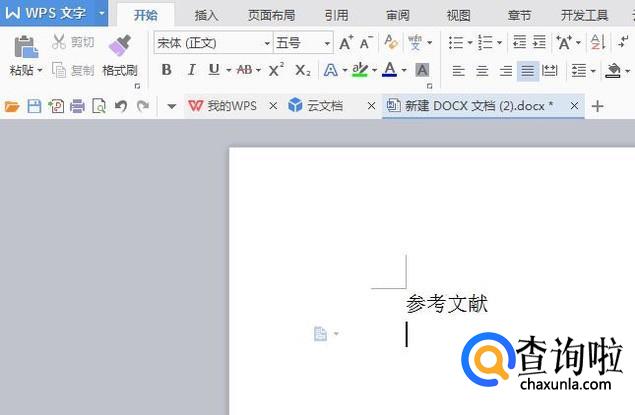This screenshot has width=635, height=415.
Task: Toggle Subscript X₂ formatting
Action: 303,70
